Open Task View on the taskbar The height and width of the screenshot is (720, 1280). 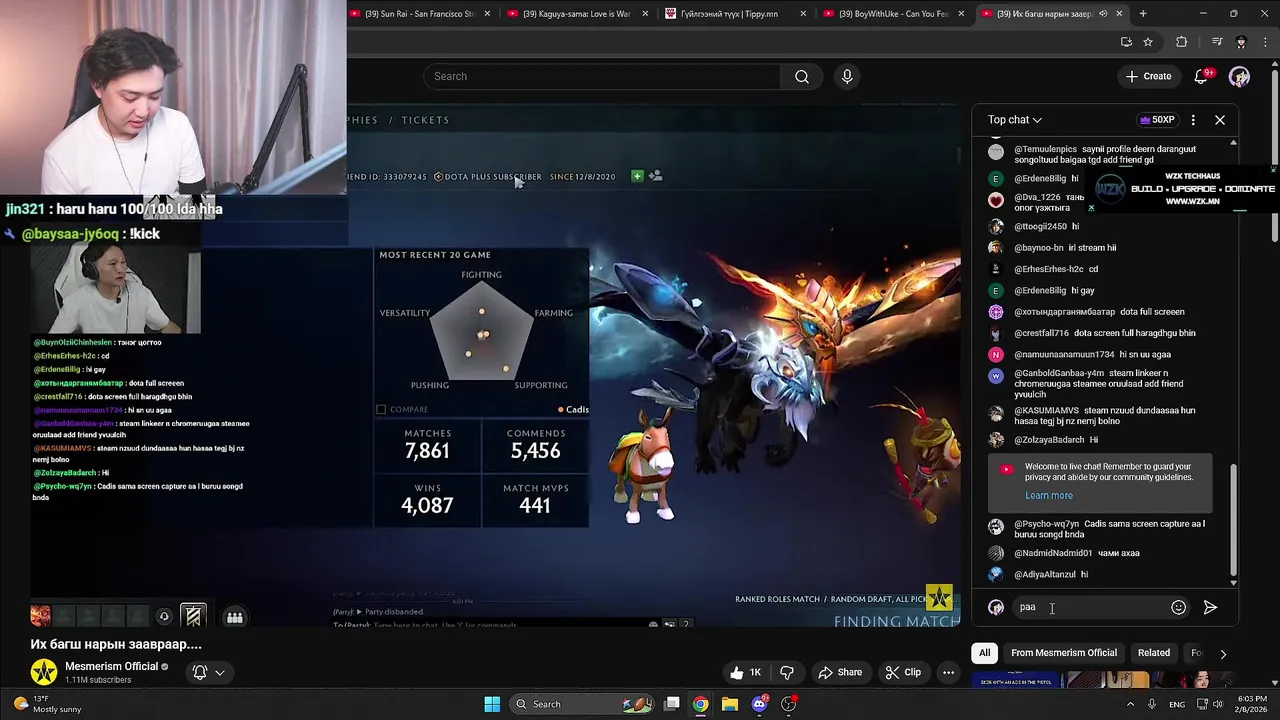[672, 704]
